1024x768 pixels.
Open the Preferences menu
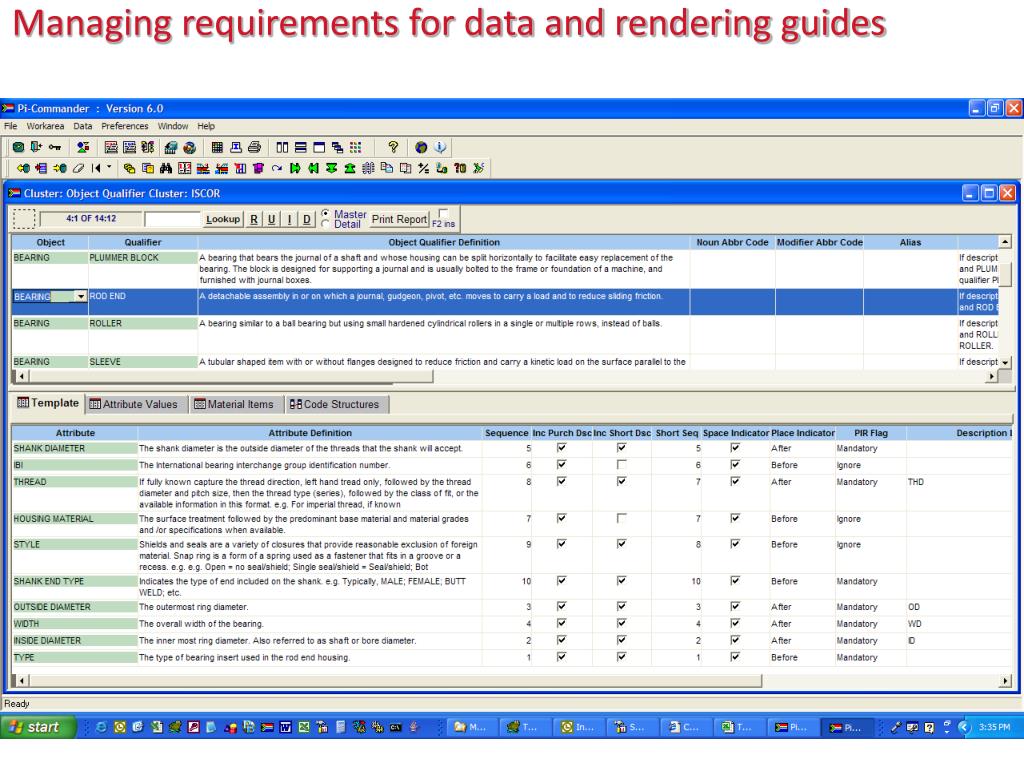[x=125, y=126]
